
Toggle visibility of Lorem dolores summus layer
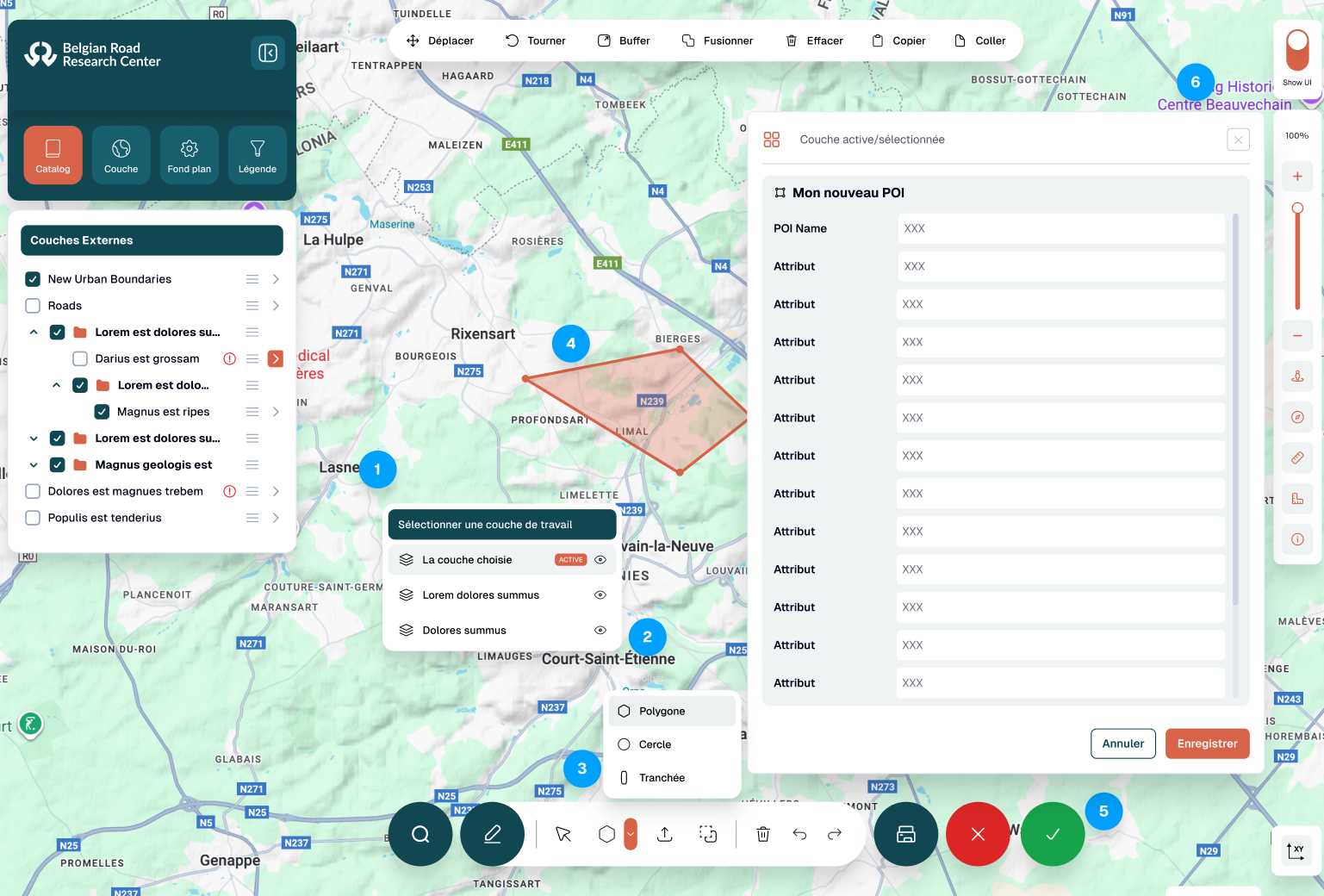click(x=600, y=595)
